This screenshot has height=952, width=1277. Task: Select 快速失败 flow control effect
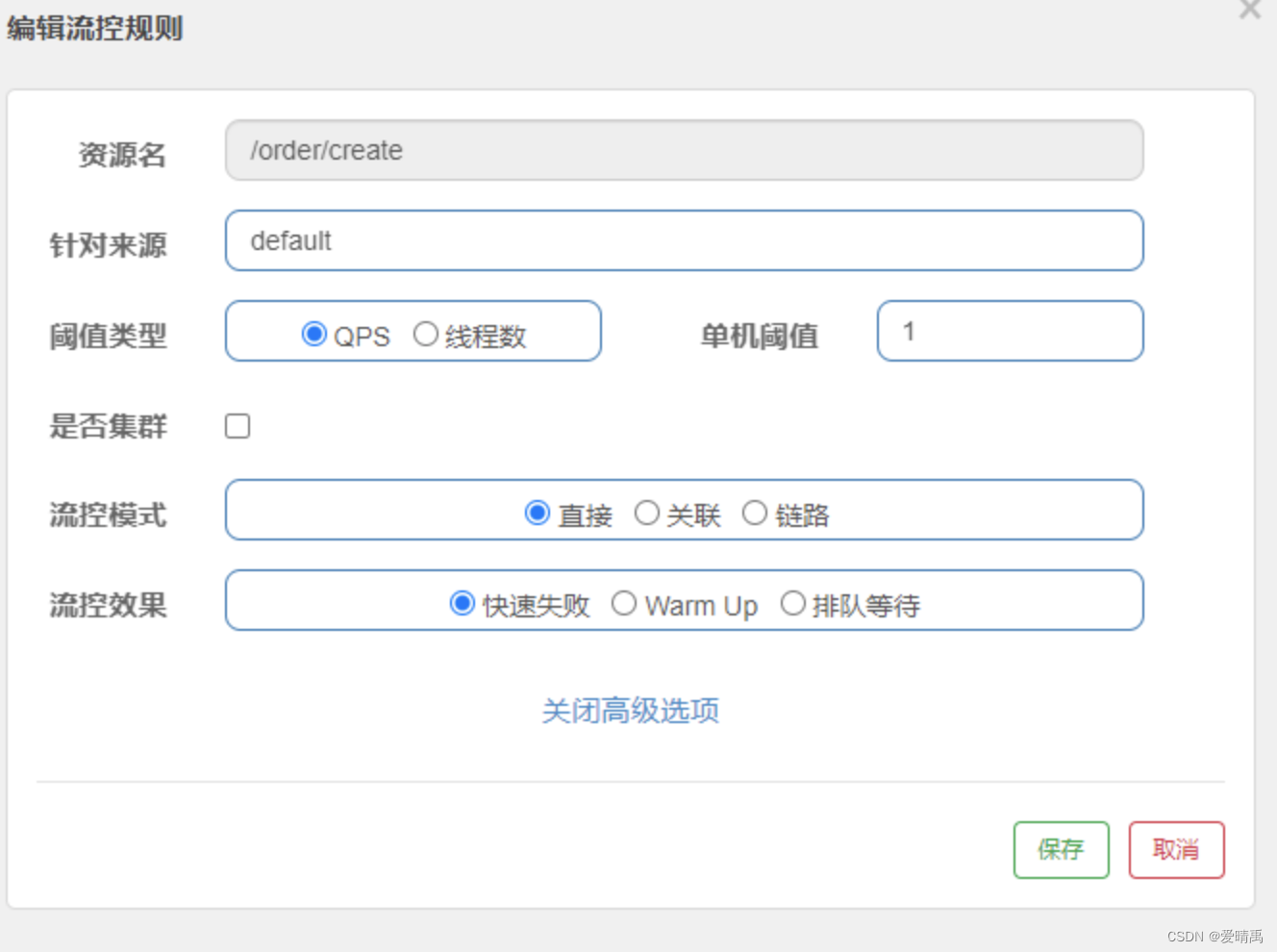click(x=462, y=603)
